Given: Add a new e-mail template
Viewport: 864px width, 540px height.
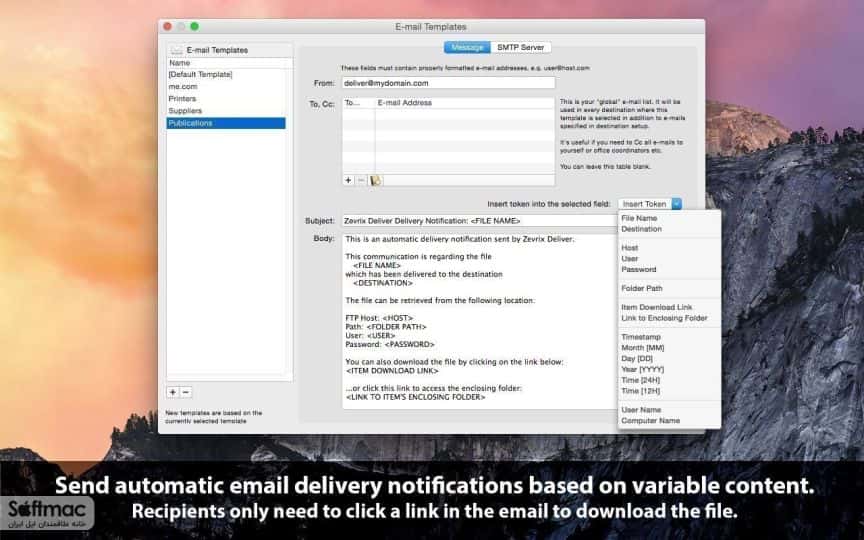Looking at the screenshot, I should pos(173,392).
